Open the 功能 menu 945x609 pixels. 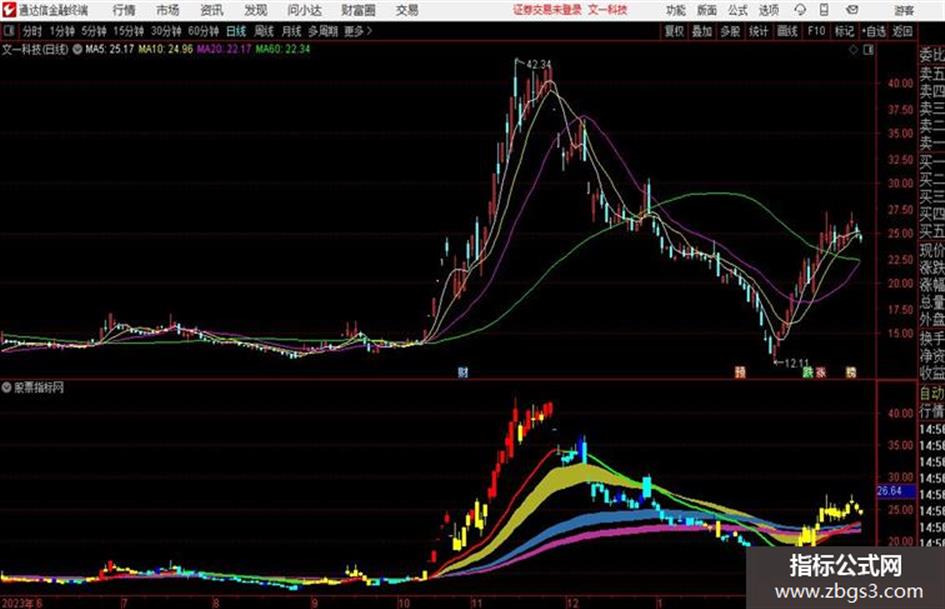click(676, 10)
